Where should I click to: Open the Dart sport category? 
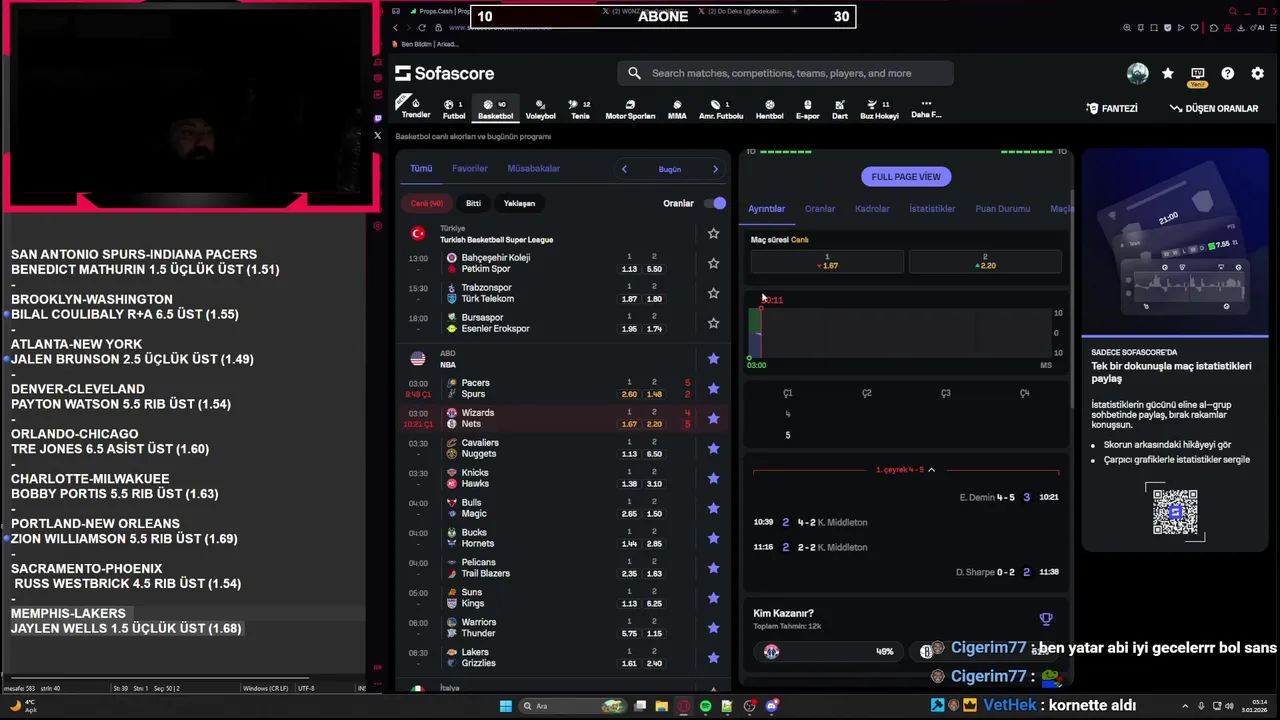click(840, 109)
